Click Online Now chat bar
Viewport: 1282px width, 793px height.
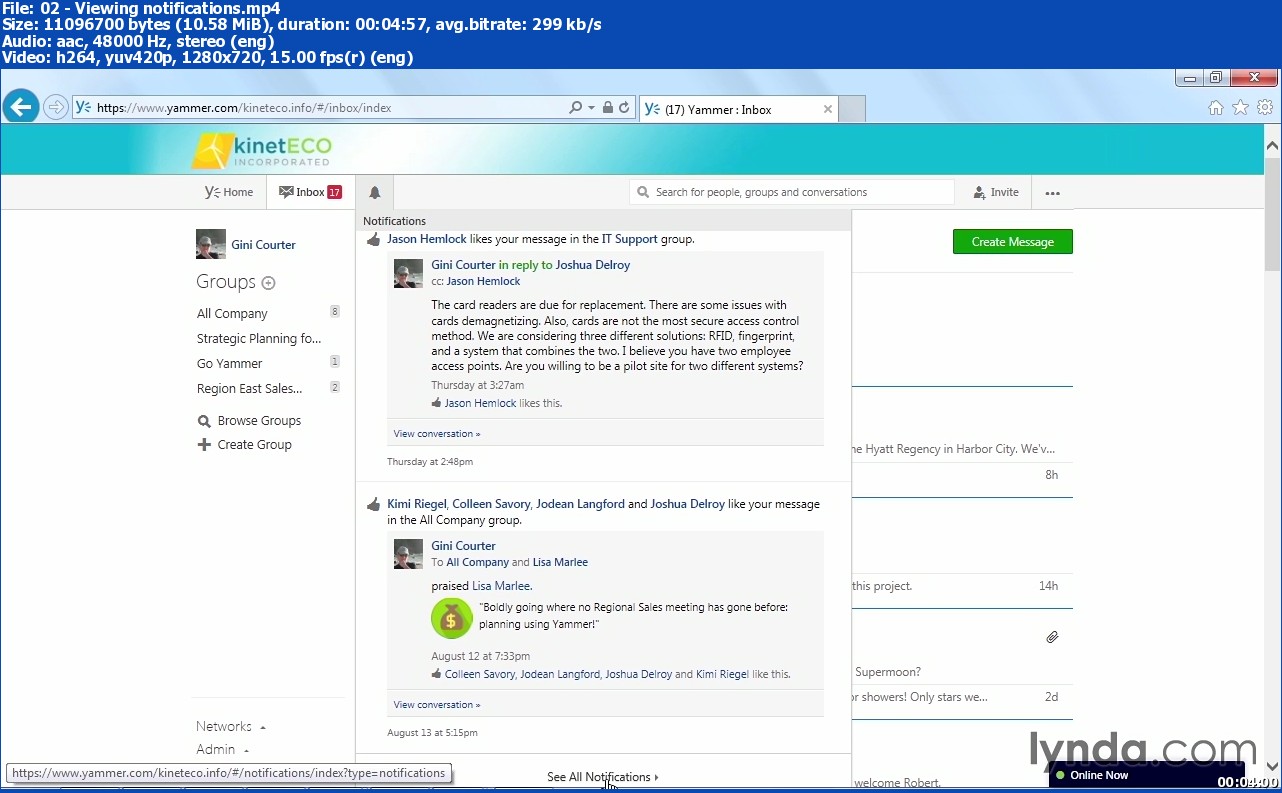[1147, 775]
